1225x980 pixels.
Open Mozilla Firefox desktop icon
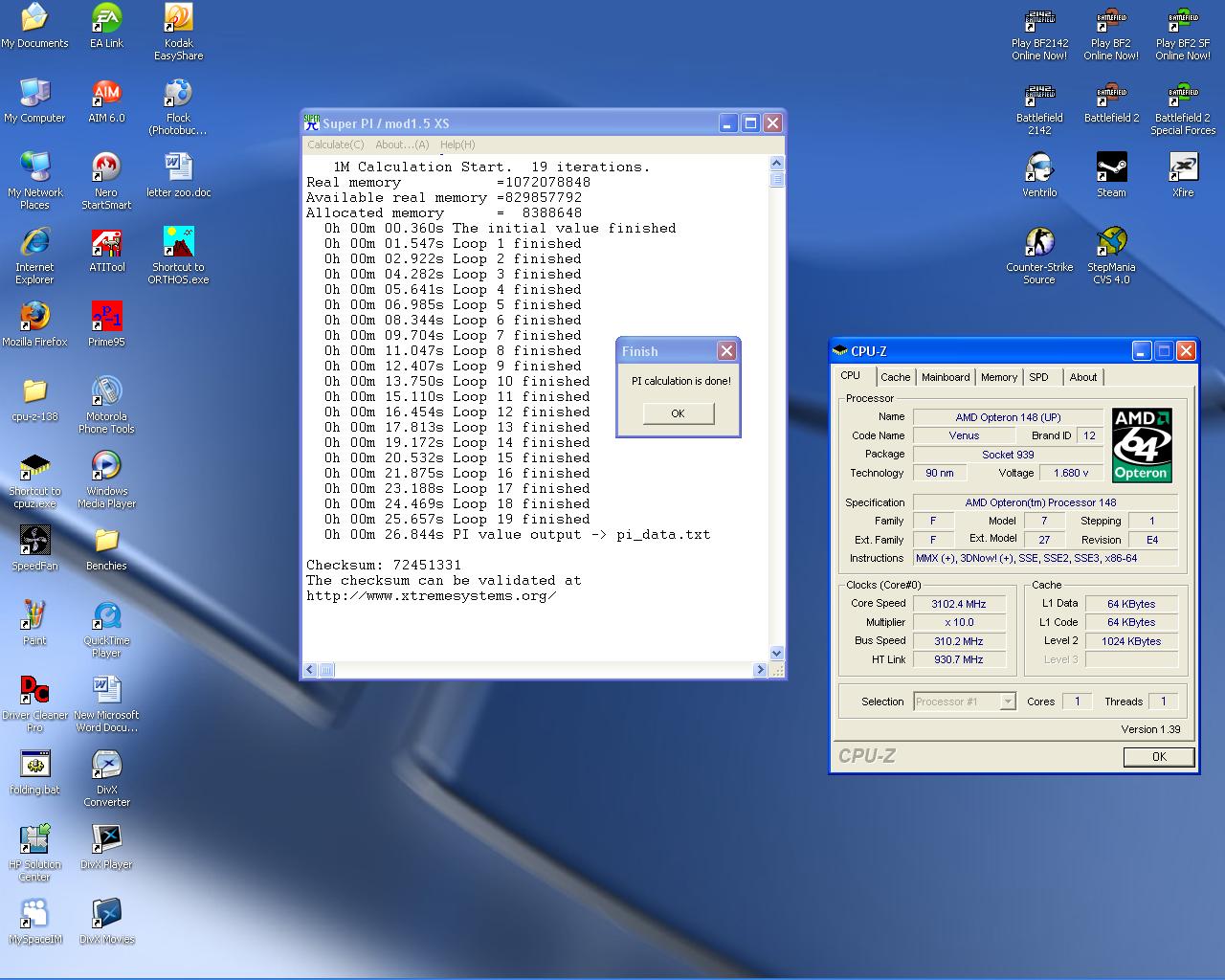pyautogui.click(x=34, y=324)
